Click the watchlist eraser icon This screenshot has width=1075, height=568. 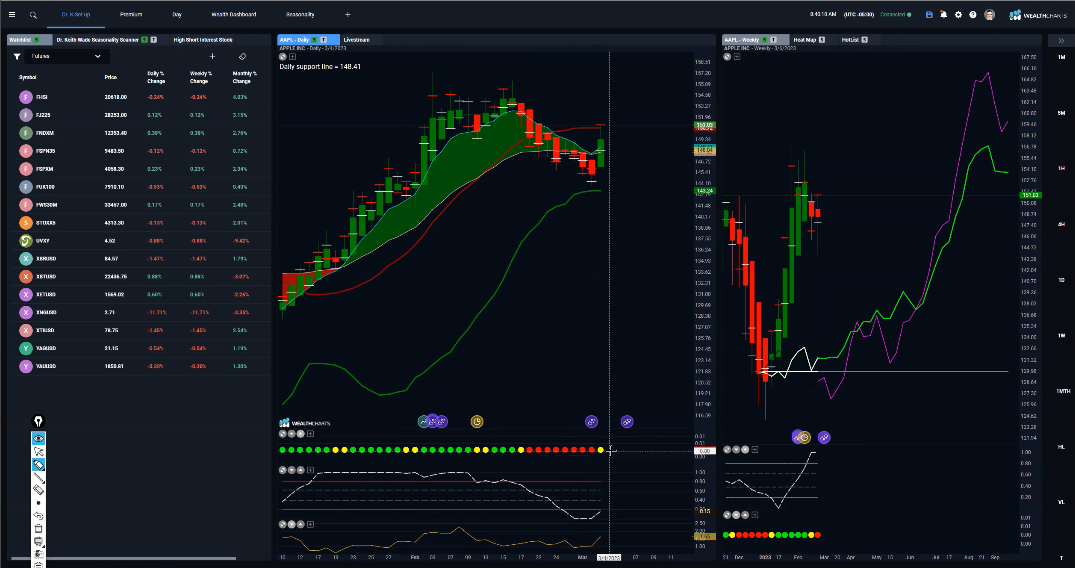click(242, 57)
